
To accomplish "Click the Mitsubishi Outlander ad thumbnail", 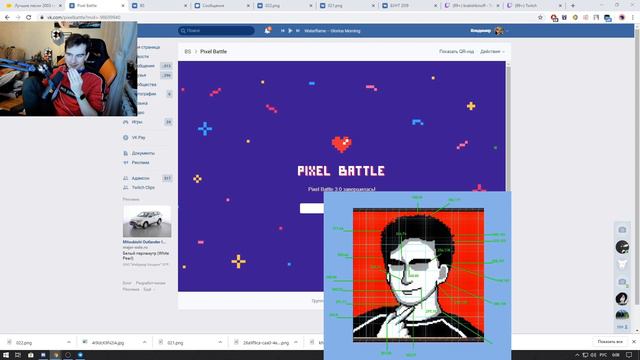I will (x=147, y=221).
